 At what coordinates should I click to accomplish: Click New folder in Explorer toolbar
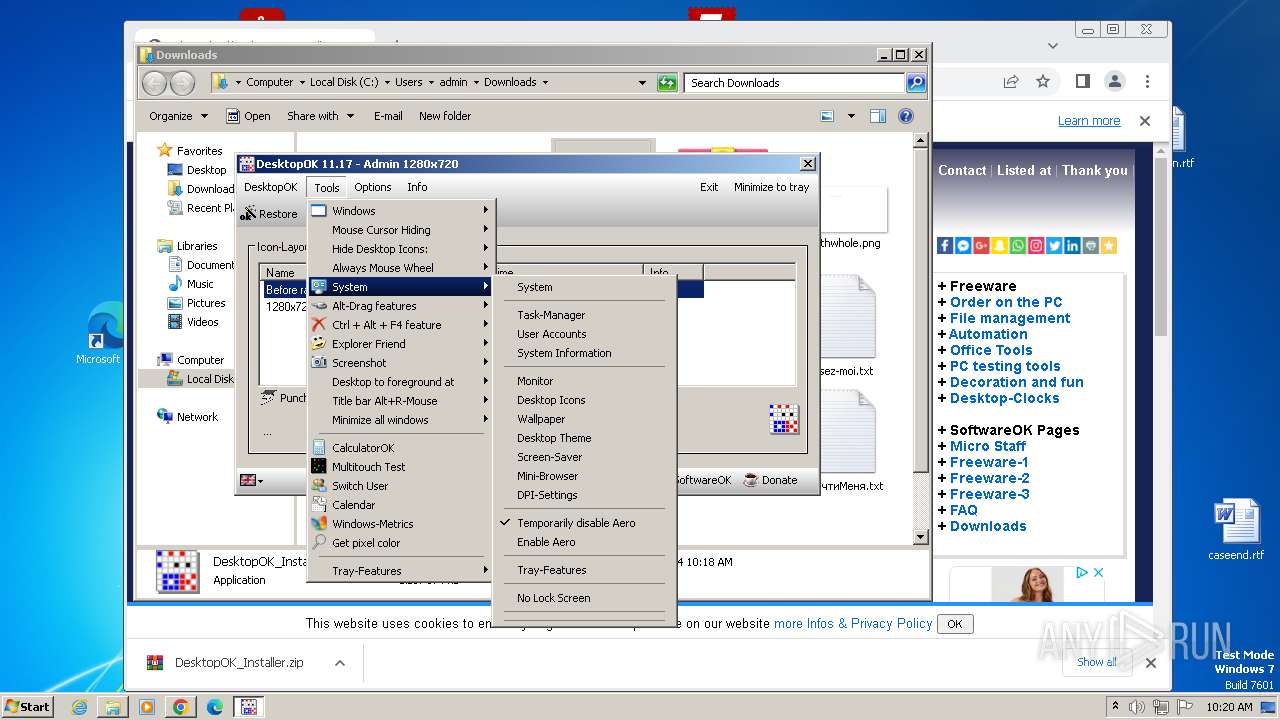[445, 116]
